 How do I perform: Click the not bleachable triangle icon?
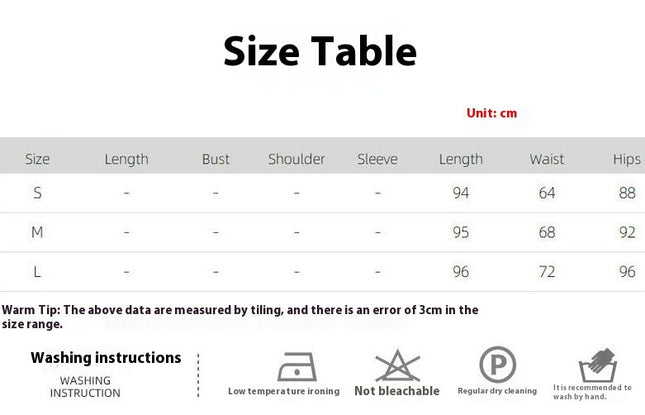click(x=397, y=365)
